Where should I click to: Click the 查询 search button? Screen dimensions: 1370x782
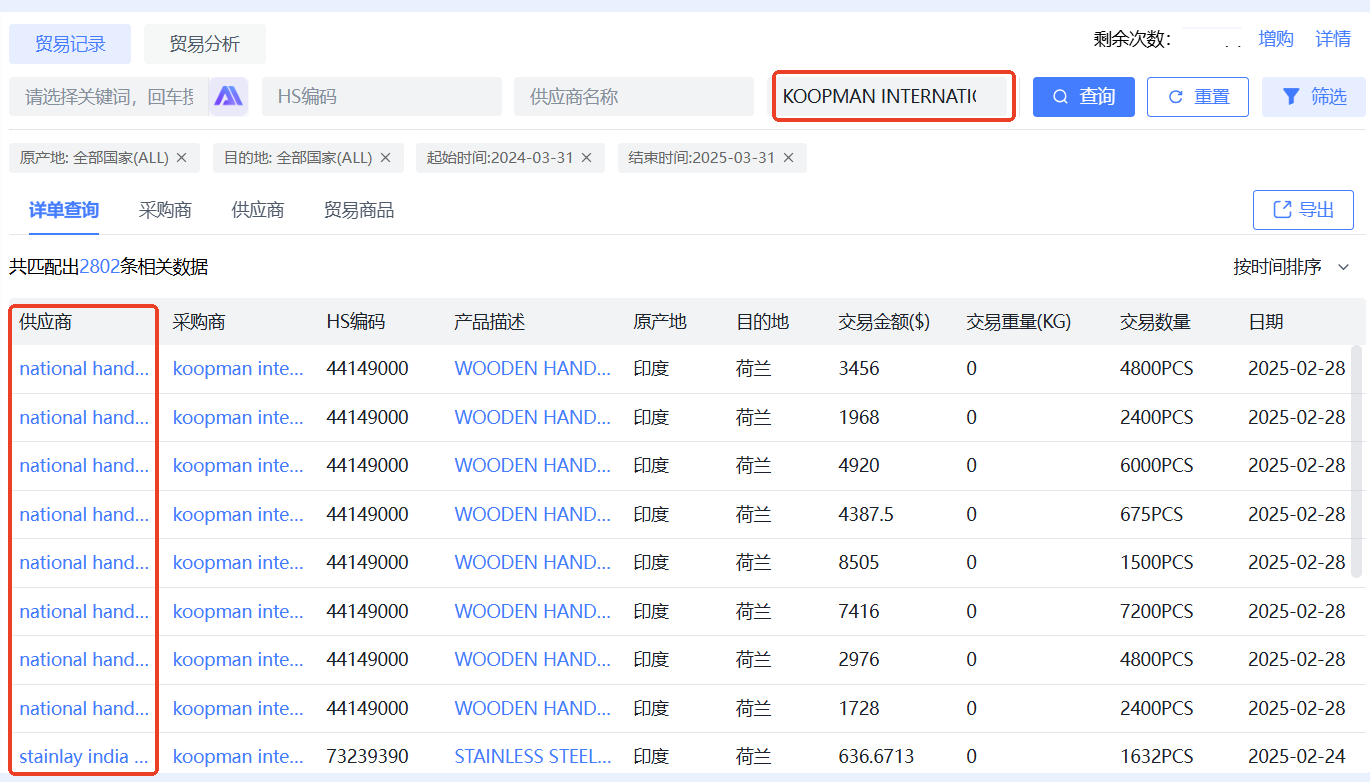tap(1084, 97)
